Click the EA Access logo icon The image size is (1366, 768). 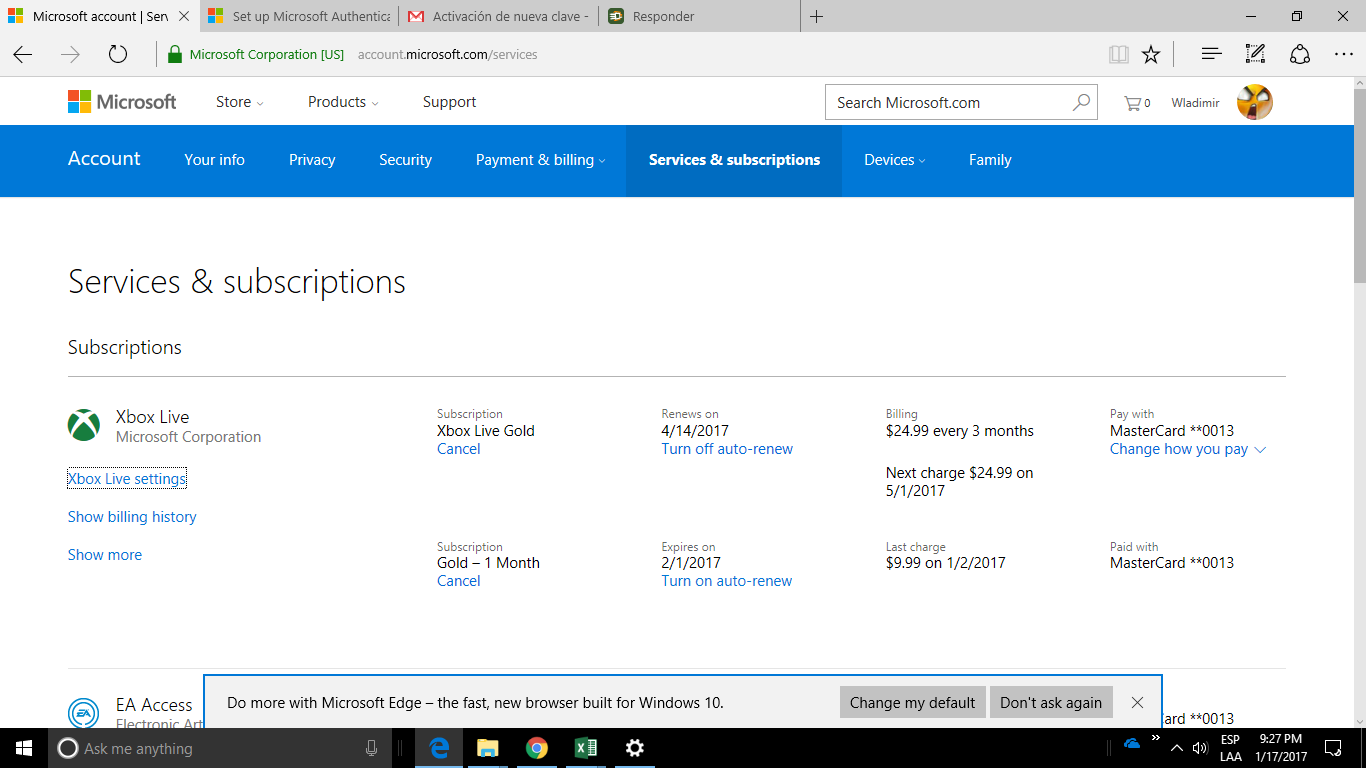84,713
